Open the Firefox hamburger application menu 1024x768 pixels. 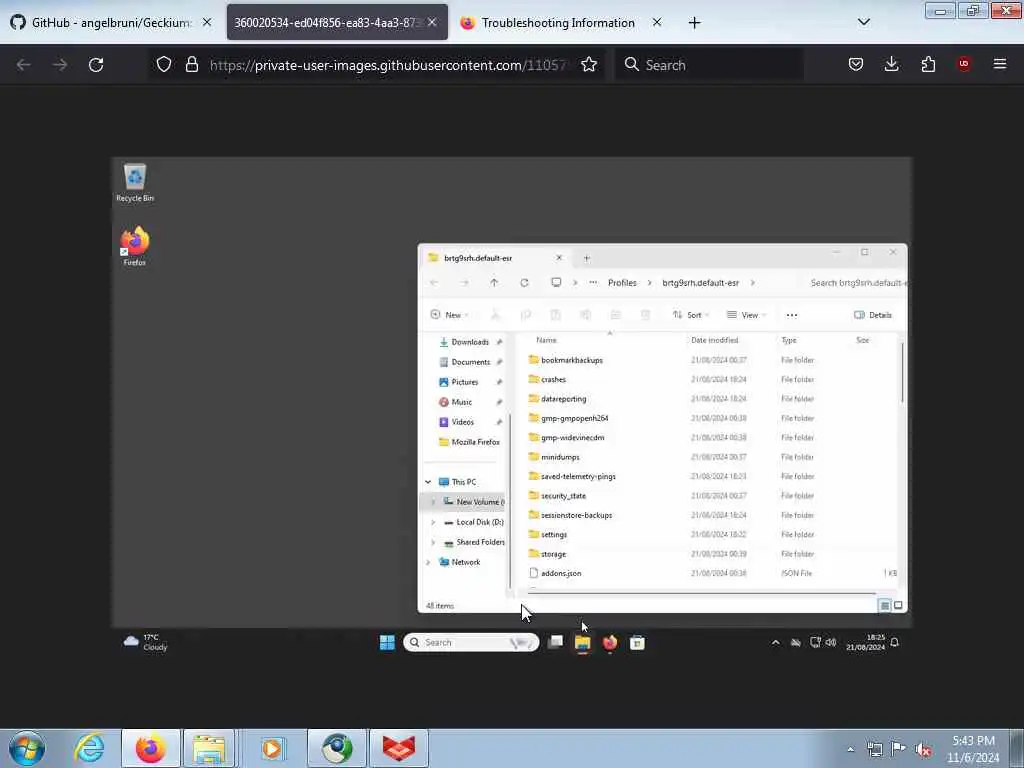1000,64
